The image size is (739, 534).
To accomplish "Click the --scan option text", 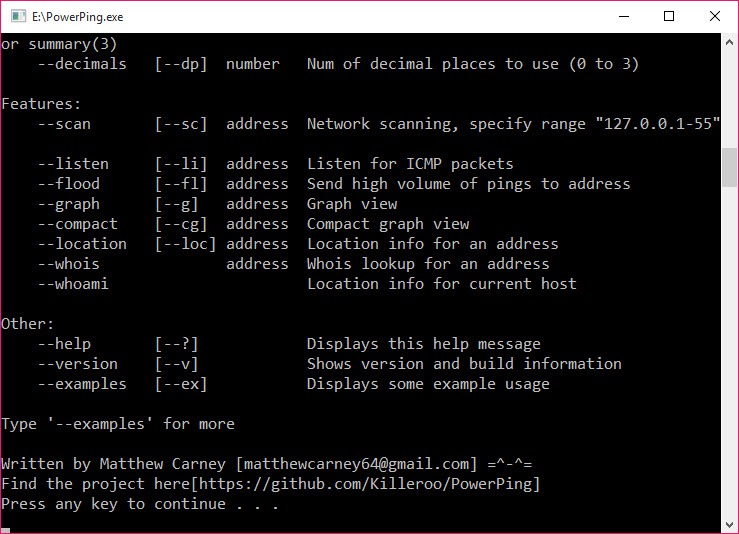I will click(64, 124).
